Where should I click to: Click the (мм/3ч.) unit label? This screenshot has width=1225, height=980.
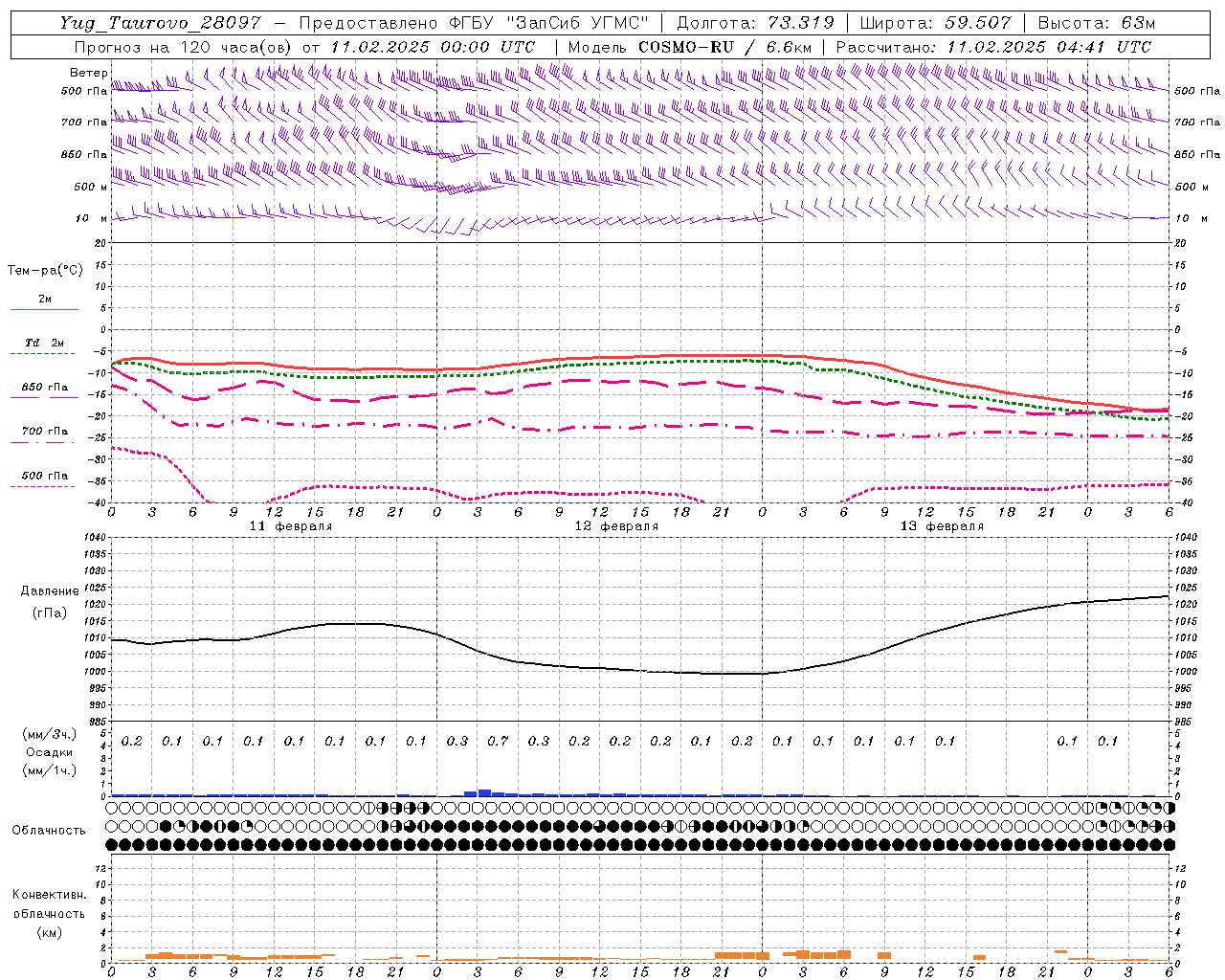click(x=50, y=735)
